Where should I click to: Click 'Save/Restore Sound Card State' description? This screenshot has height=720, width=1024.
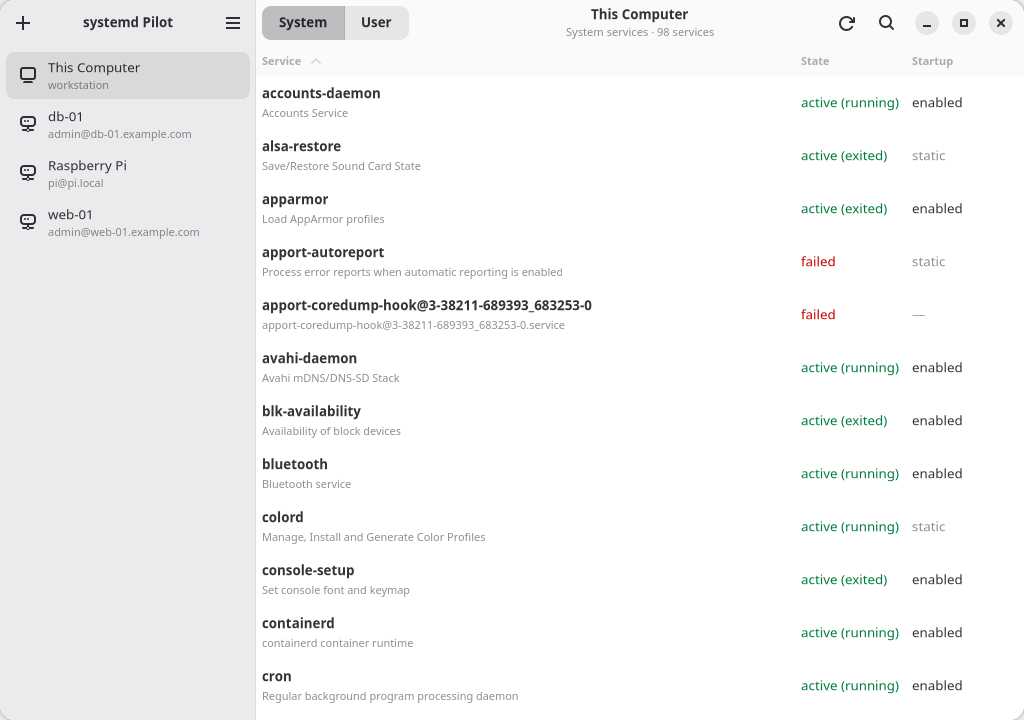pos(341,166)
